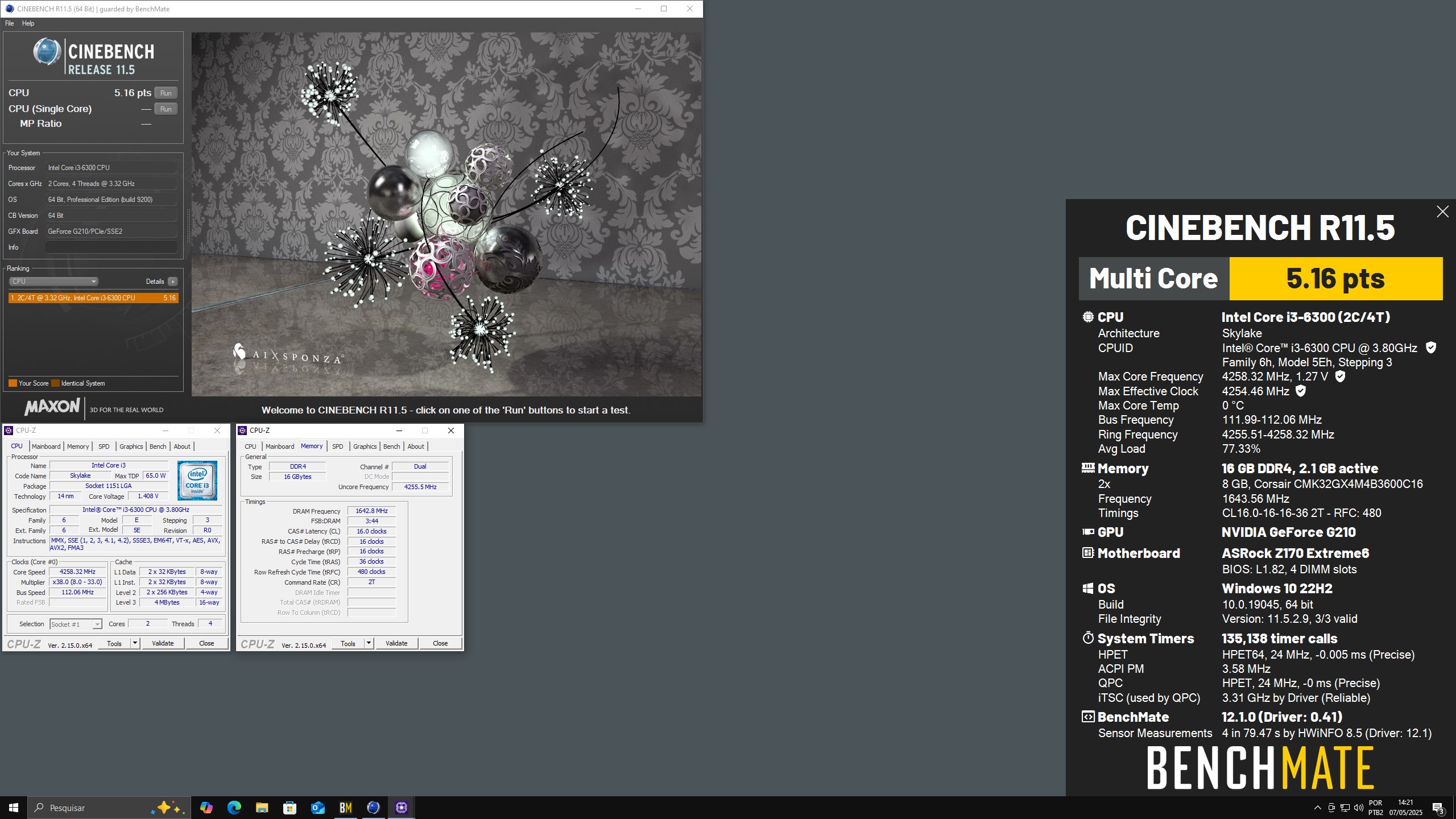Run the CPU (Single Core) test
This screenshot has width=1456, height=819.
(x=166, y=109)
